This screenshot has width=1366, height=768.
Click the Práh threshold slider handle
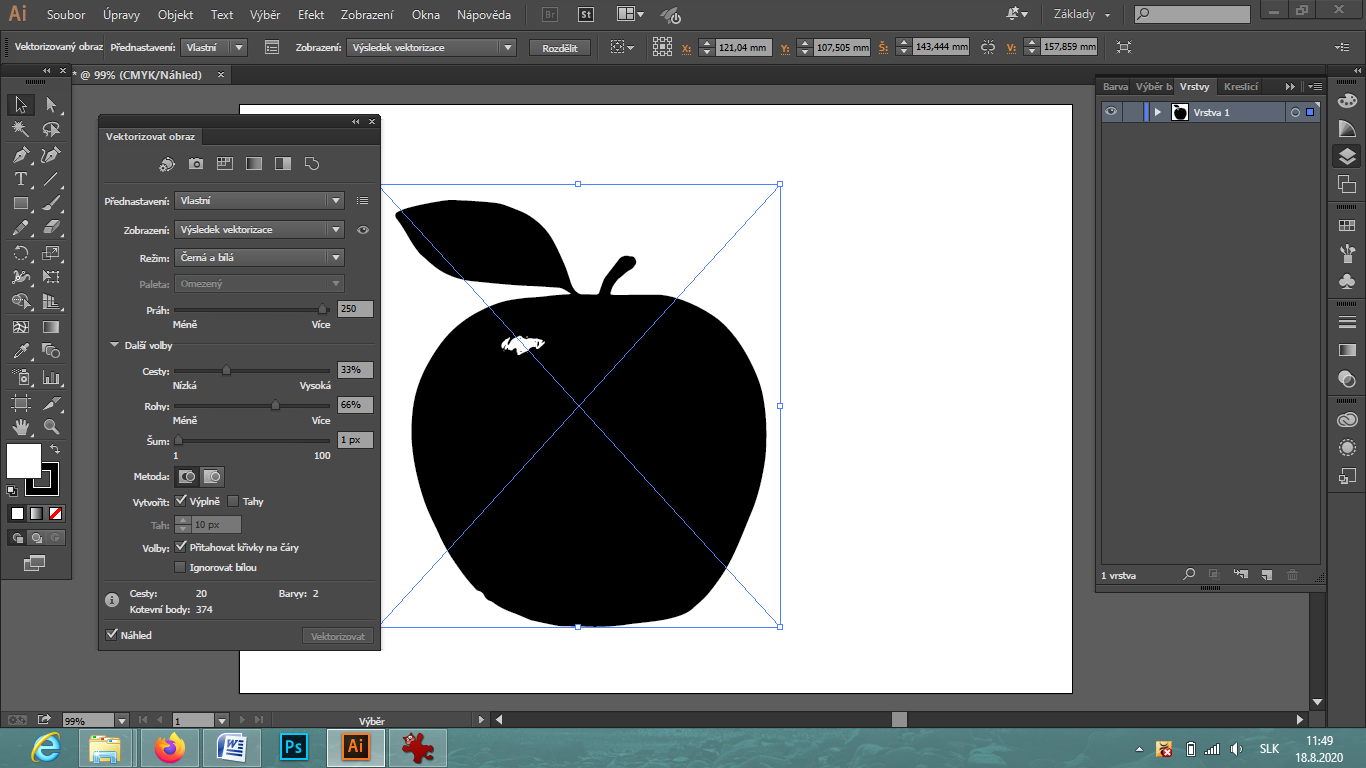coord(323,310)
